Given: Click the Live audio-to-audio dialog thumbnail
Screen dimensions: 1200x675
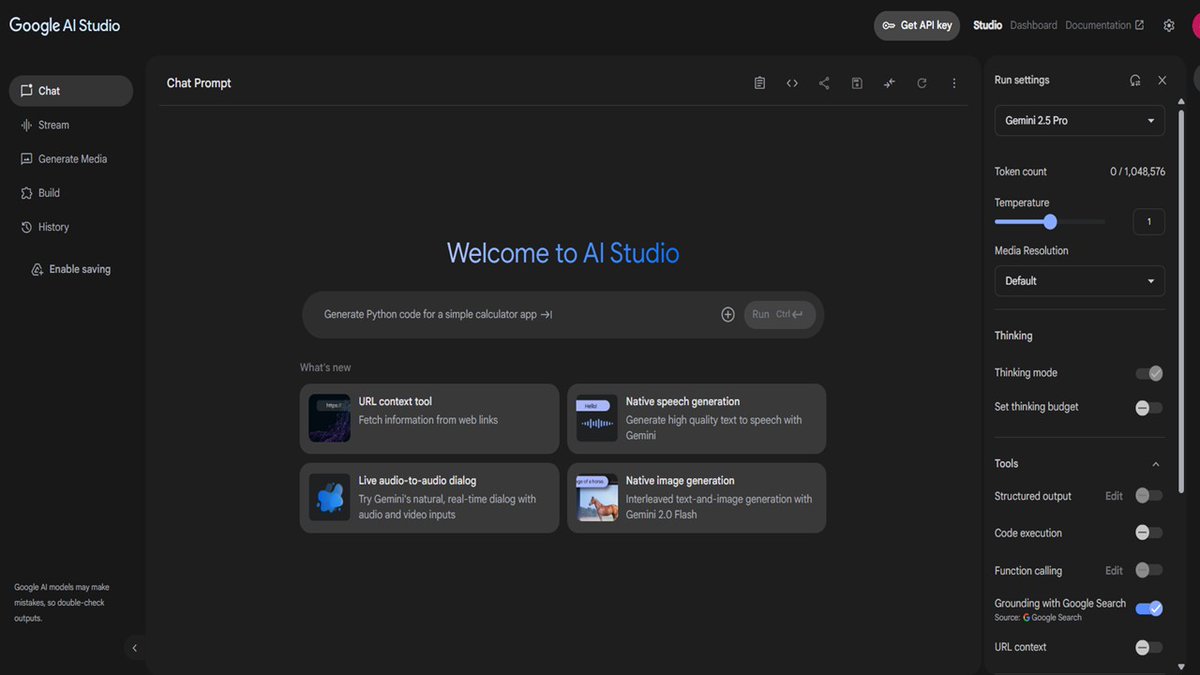Looking at the screenshot, I should pos(329,497).
